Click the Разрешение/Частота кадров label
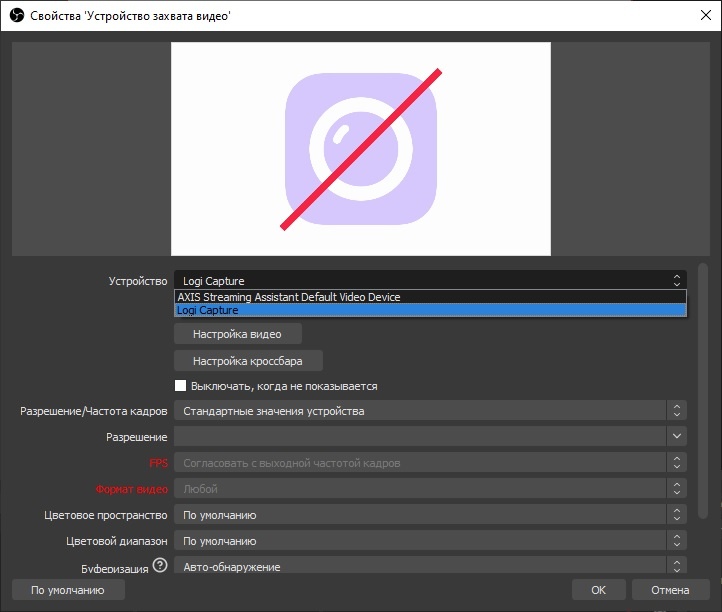Image resolution: width=722 pixels, height=612 pixels. (94, 411)
